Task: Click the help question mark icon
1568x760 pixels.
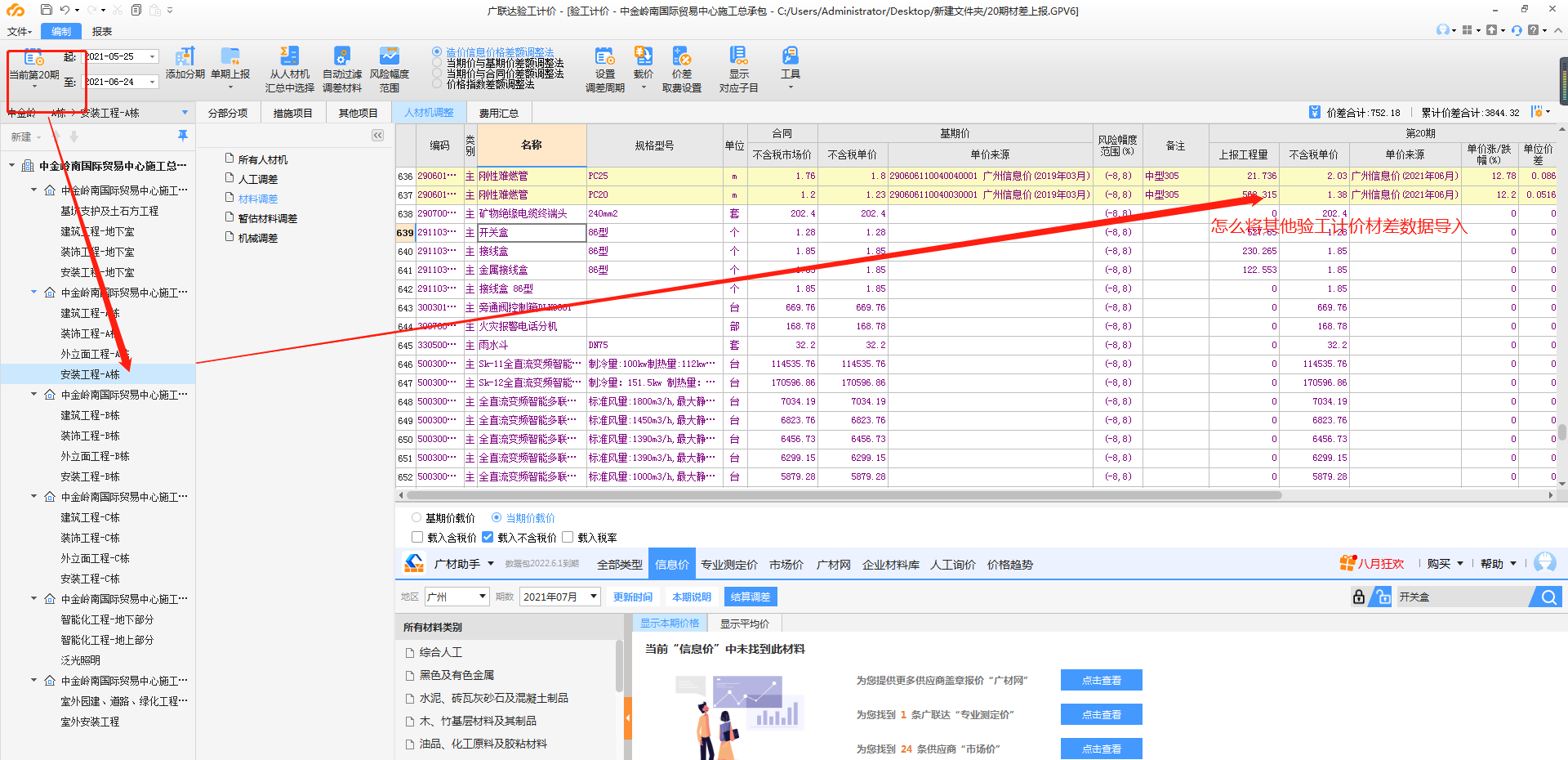Action: [x=1533, y=30]
